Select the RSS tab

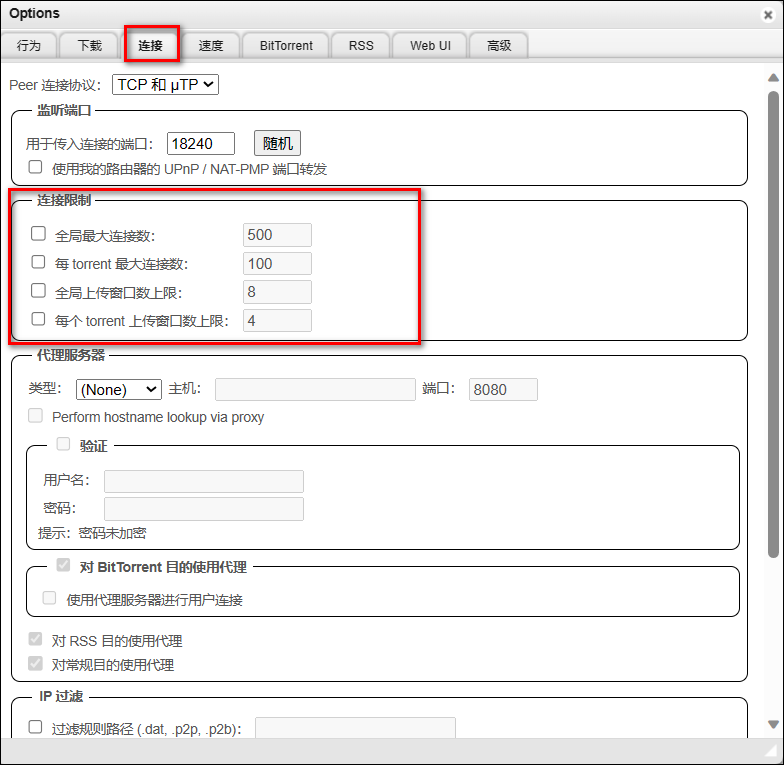[361, 46]
